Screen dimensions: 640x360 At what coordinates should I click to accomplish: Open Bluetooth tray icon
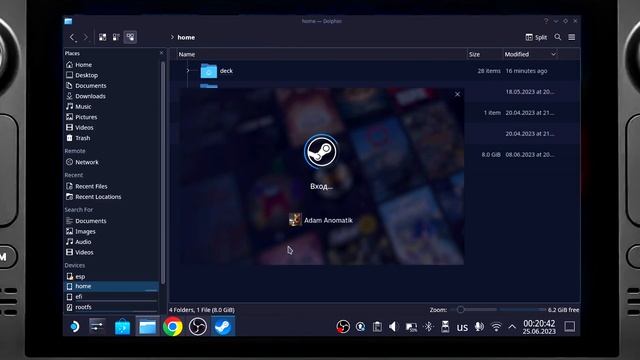point(428,327)
